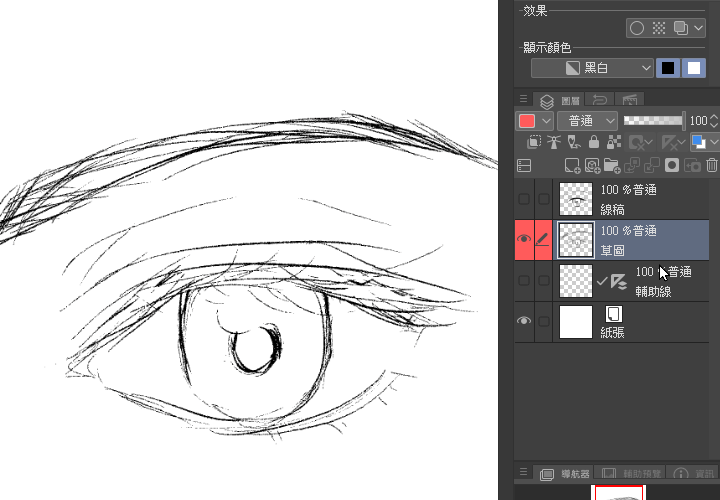Expand the 效果 options arrow

tap(698, 28)
